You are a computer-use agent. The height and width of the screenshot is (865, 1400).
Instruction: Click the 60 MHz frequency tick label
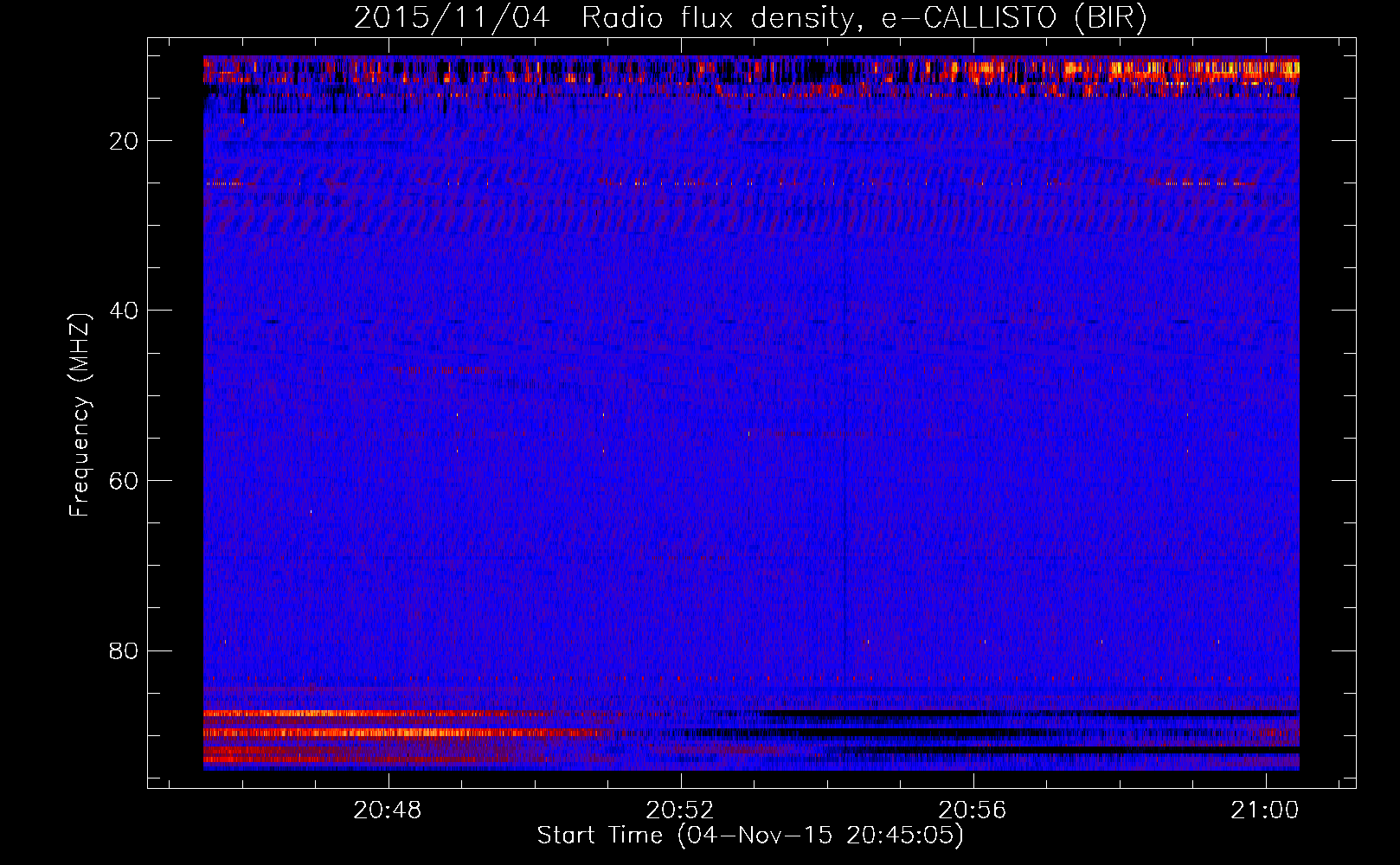(125, 481)
